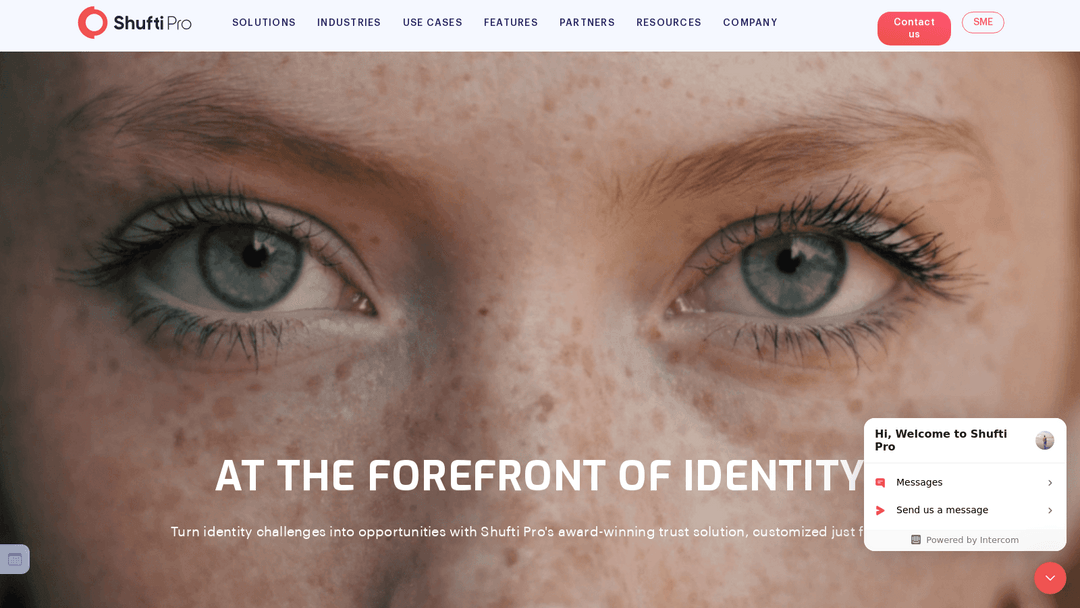Click the Shufti Pro logo
Screen dimensions: 1080x608
(135, 23)
